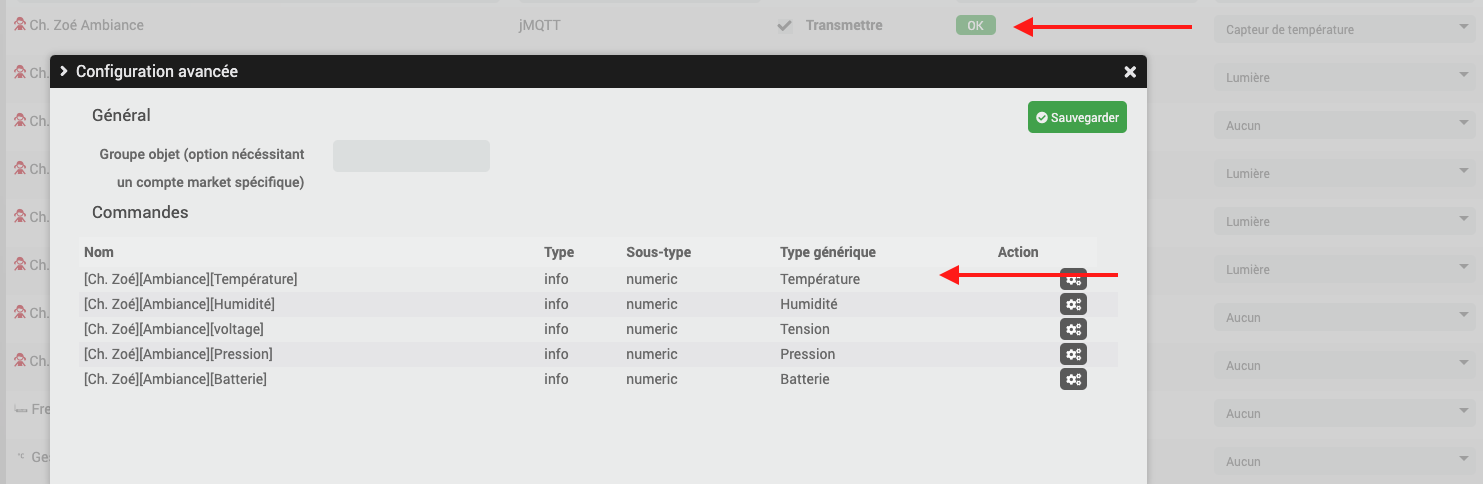Select the [Ch. Zoé][Ambiance][Batterie] command name

[x=175, y=379]
